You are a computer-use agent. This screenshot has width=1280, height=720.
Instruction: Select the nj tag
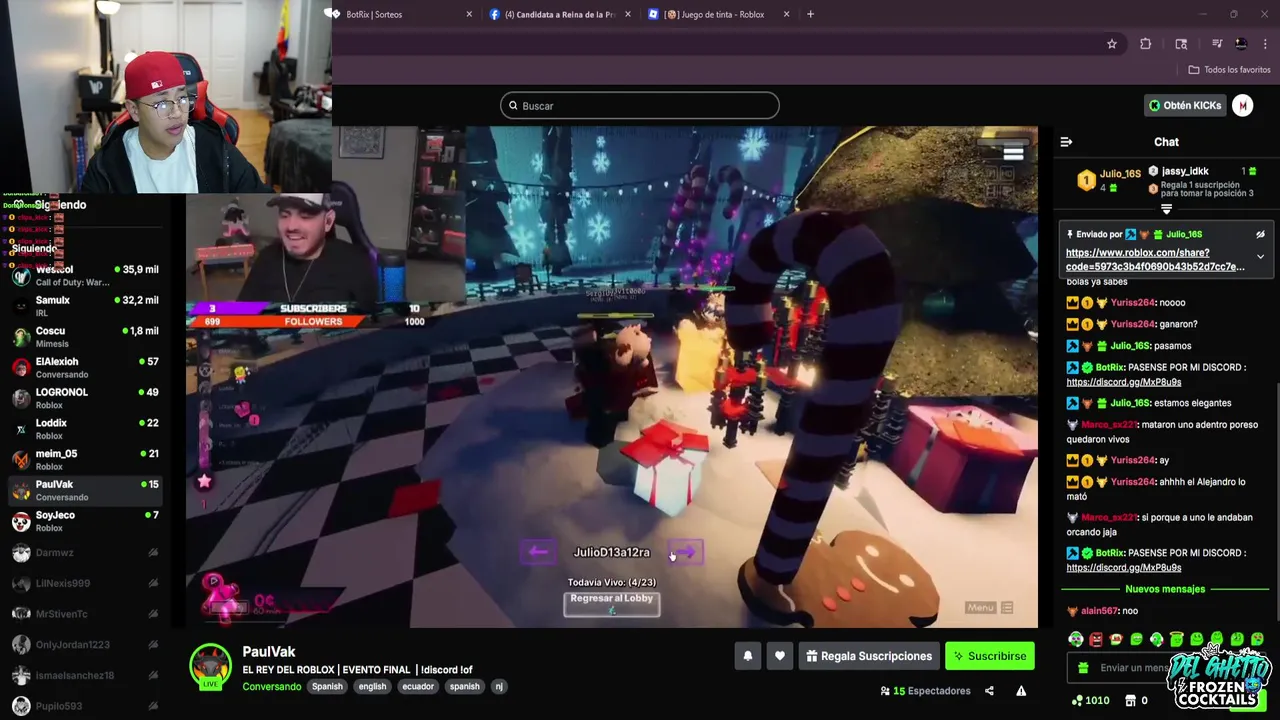click(498, 687)
